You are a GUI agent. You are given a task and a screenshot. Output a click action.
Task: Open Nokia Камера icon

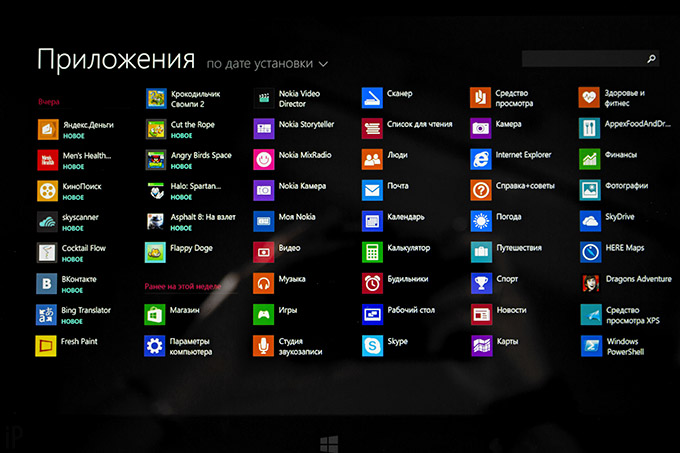tap(264, 191)
